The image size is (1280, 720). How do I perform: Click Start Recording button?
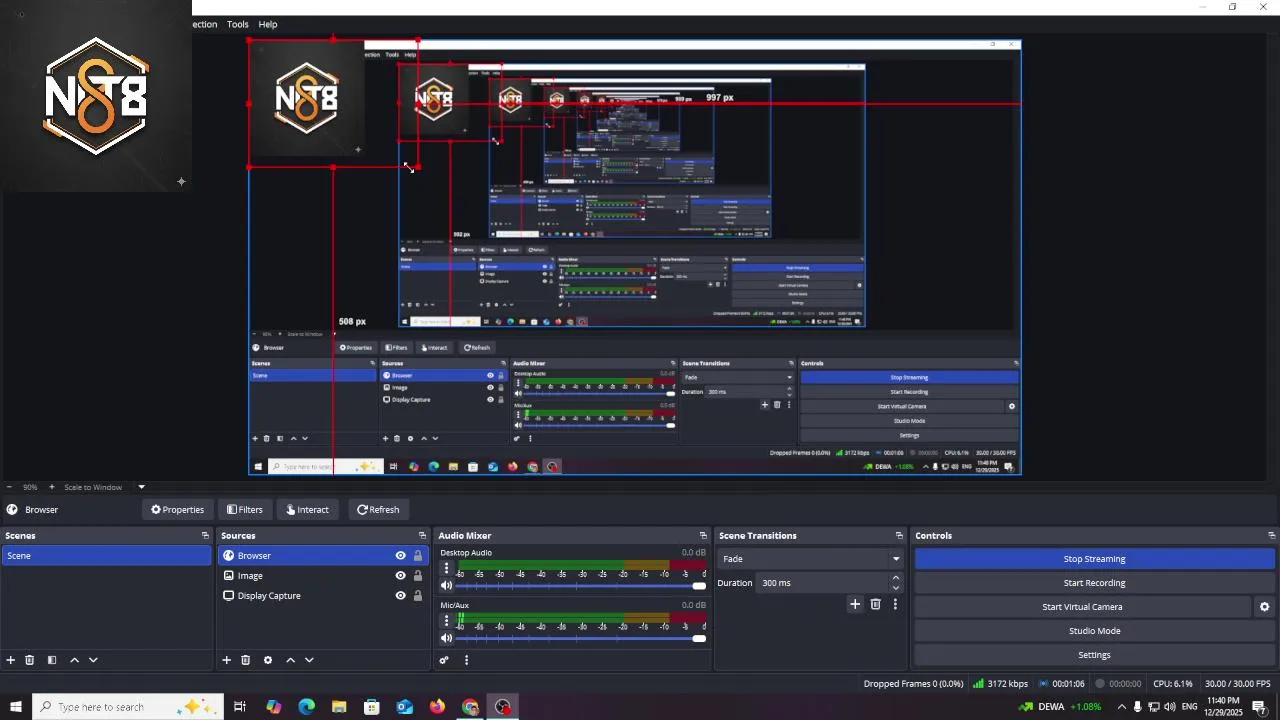(x=1094, y=583)
